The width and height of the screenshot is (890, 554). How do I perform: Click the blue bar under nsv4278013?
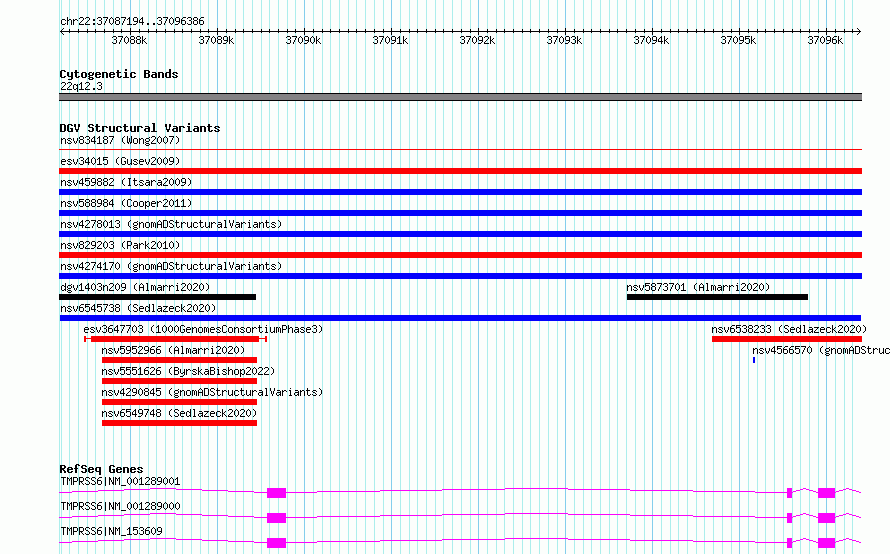point(460,234)
